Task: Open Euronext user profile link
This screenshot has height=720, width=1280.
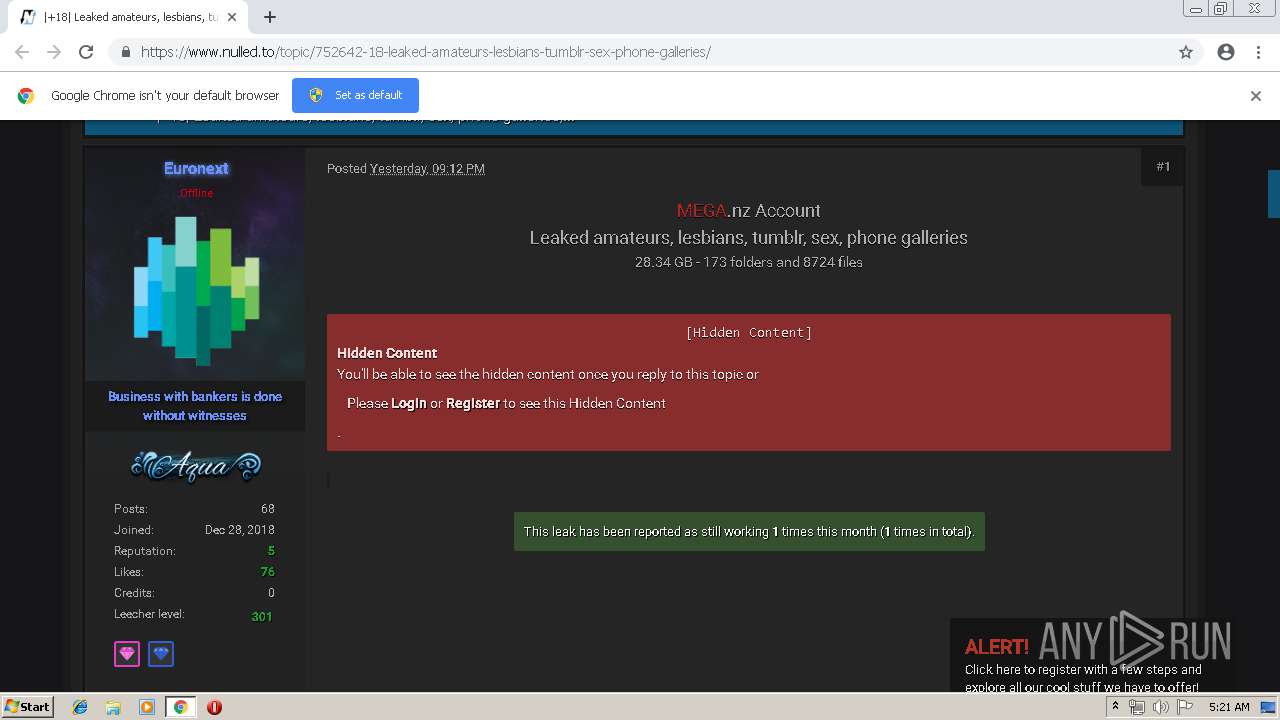Action: coord(196,168)
